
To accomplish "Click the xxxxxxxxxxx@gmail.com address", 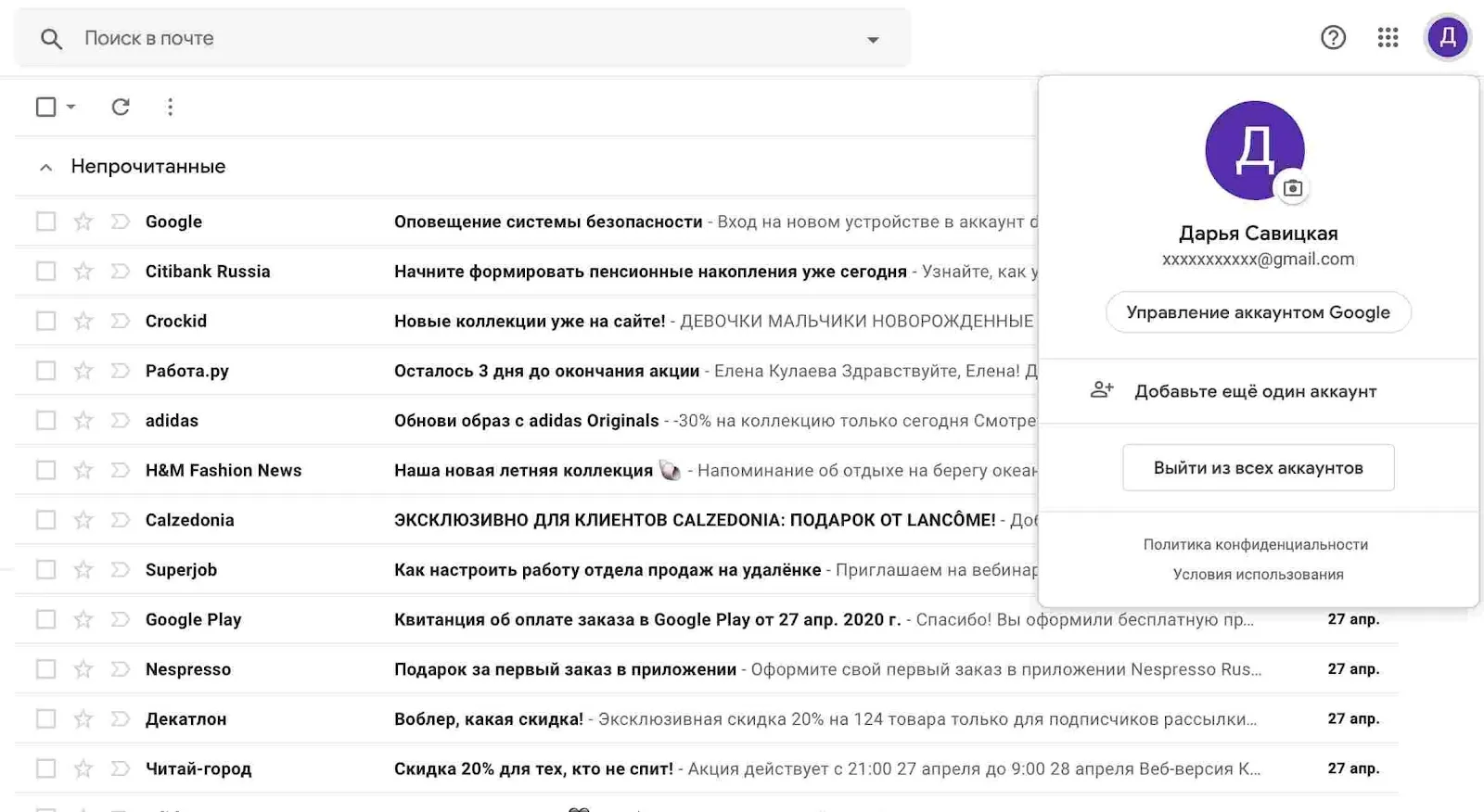I will 1258,260.
